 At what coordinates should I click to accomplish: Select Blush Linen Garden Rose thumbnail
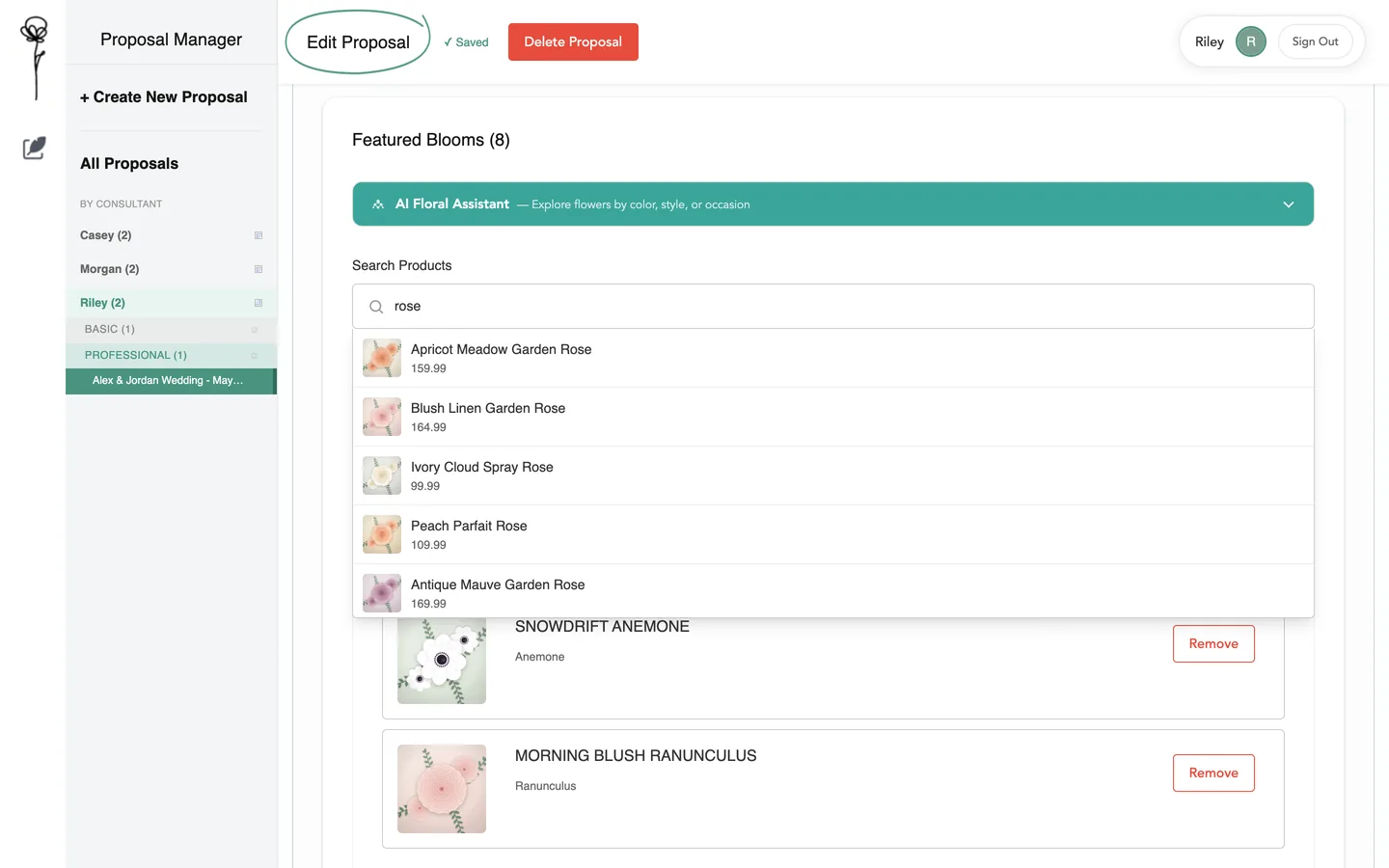pyautogui.click(x=382, y=417)
